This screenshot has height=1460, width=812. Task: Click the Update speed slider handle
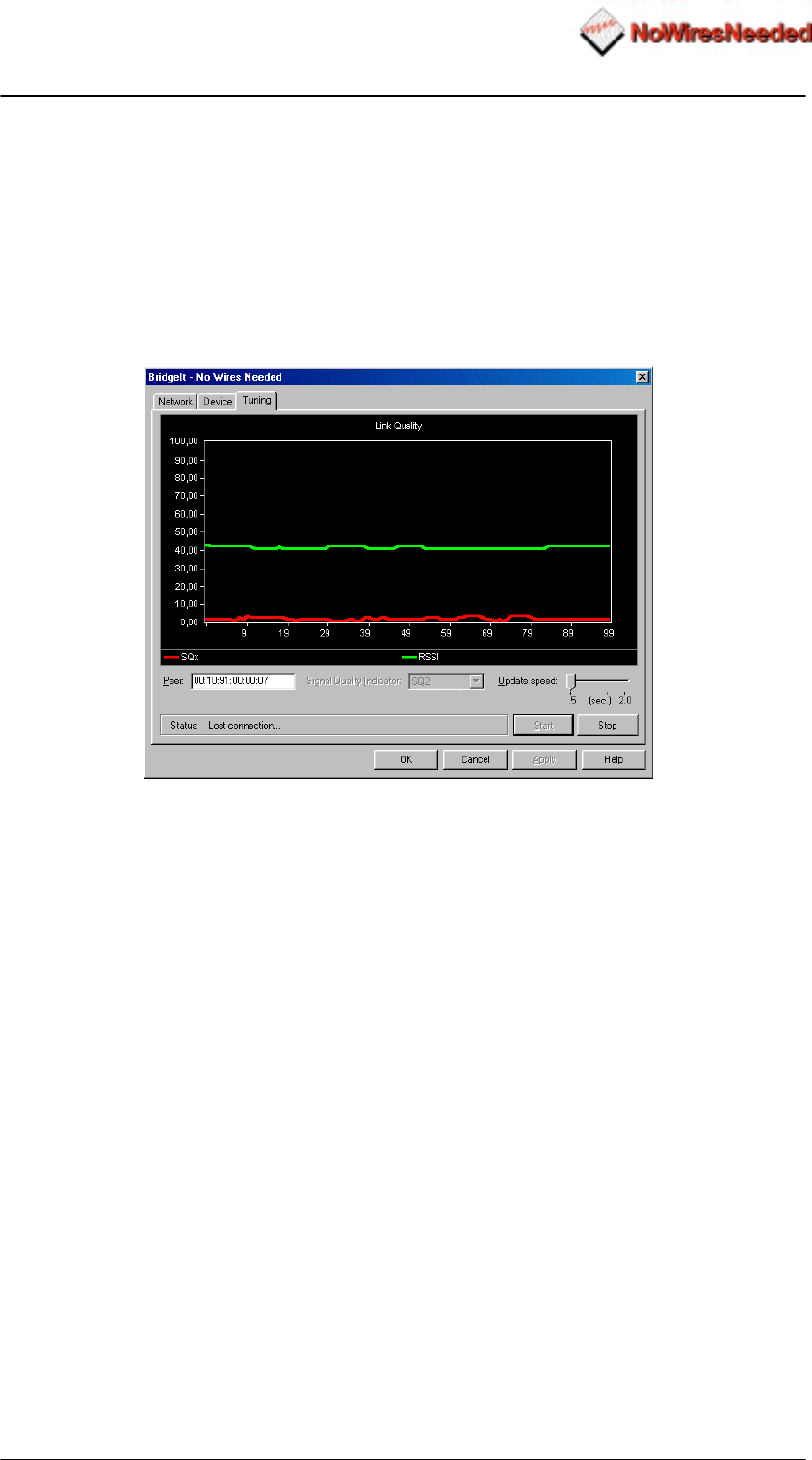click(571, 680)
